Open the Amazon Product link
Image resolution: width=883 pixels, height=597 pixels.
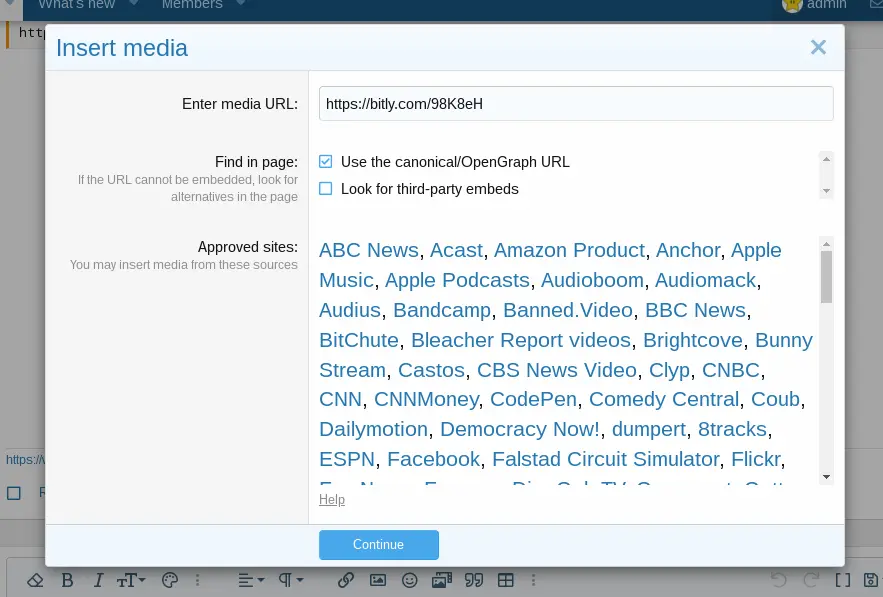click(x=569, y=250)
